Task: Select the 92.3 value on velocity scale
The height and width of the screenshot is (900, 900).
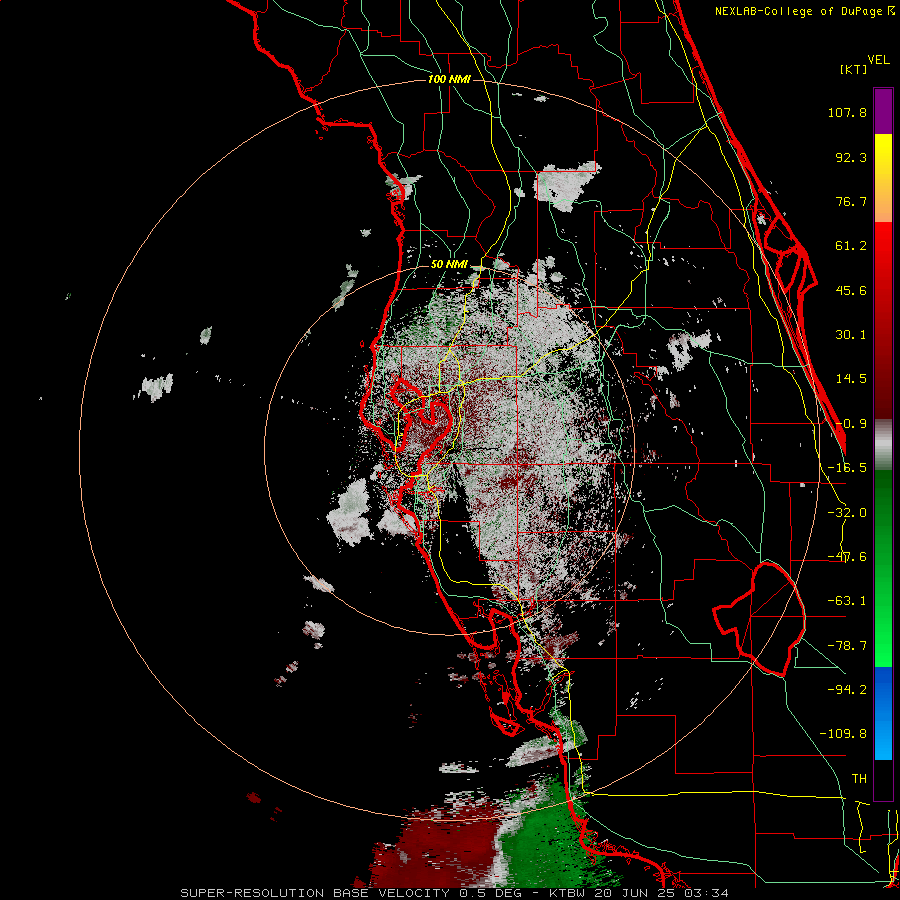Action: click(x=851, y=157)
